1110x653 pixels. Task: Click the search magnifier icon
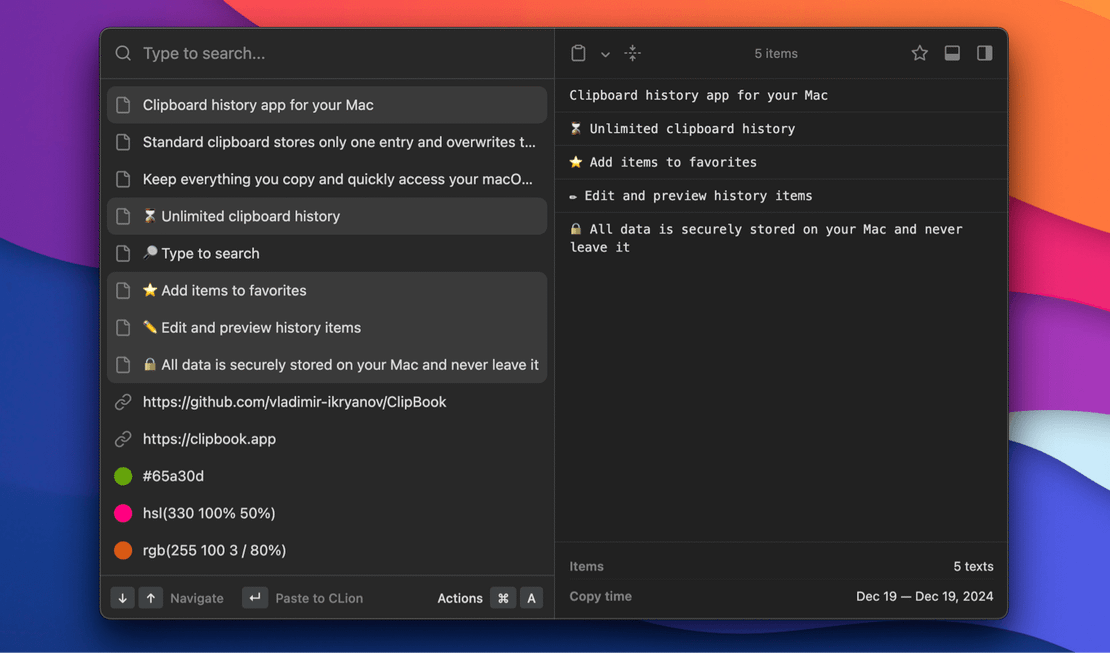123,53
